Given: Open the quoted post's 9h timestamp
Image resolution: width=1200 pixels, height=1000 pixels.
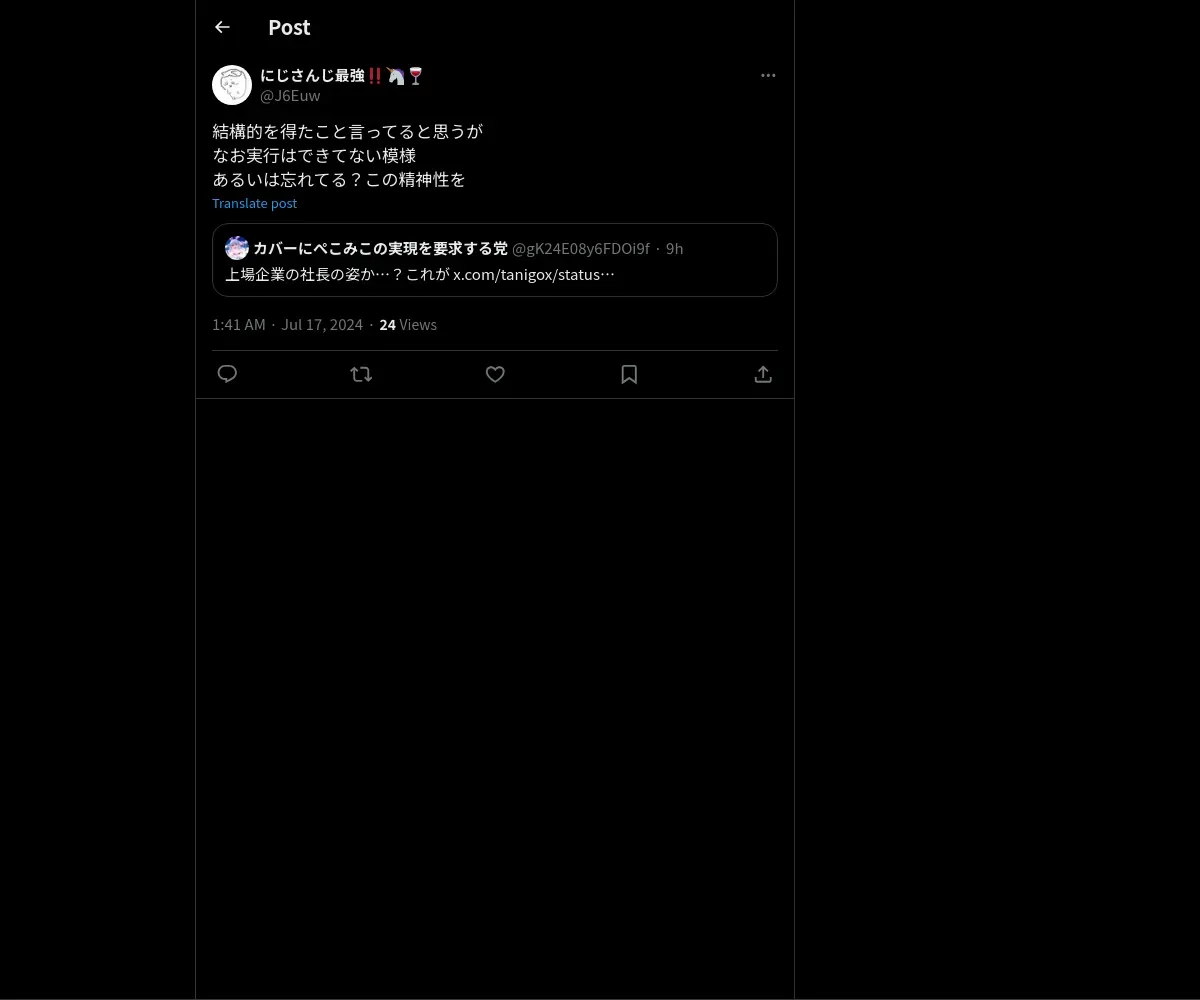Looking at the screenshot, I should tap(675, 248).
